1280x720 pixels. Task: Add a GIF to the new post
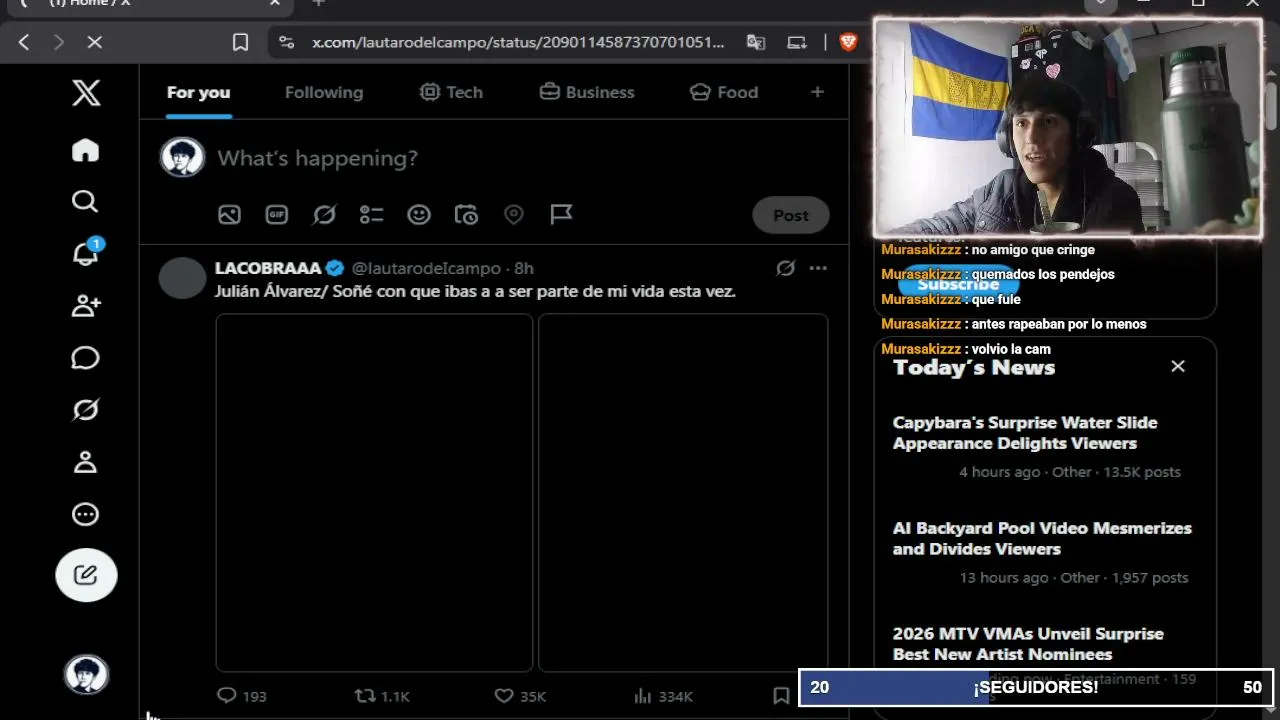[276, 214]
